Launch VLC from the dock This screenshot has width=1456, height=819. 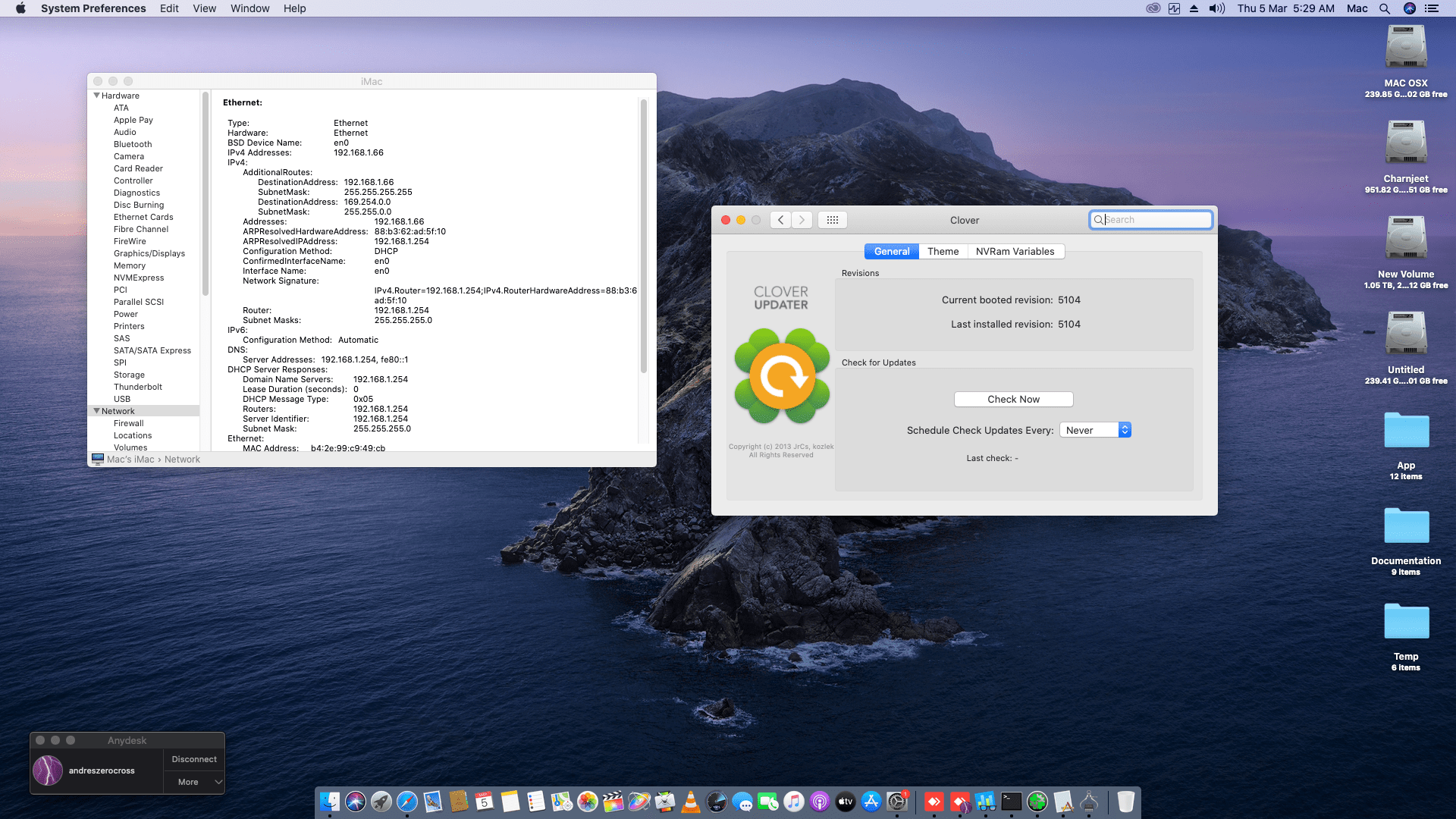tap(691, 802)
